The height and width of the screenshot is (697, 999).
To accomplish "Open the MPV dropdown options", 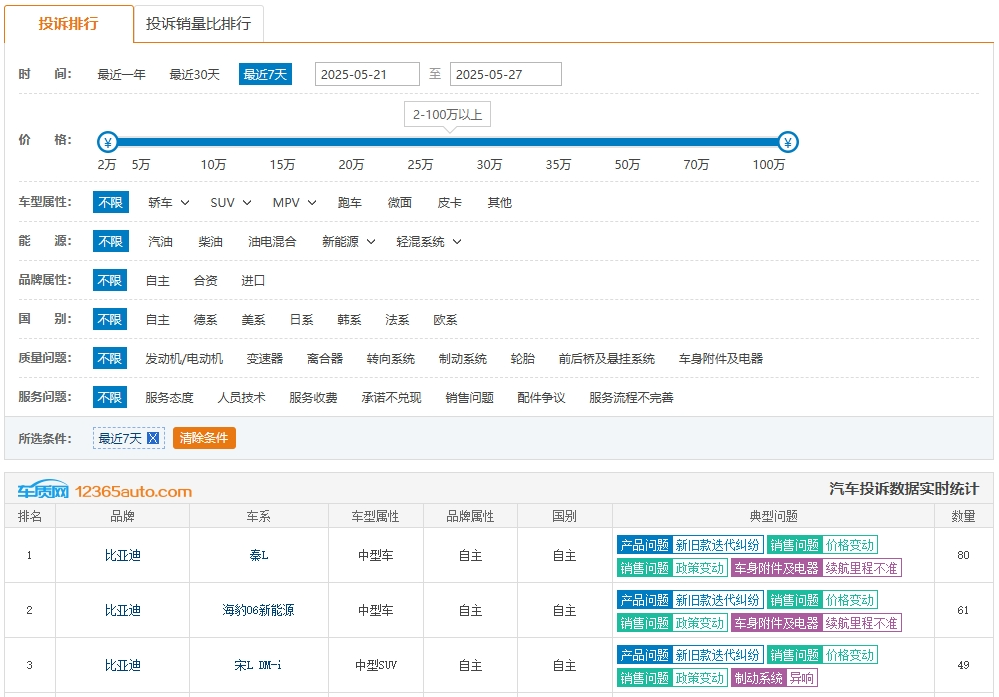I will (x=294, y=202).
